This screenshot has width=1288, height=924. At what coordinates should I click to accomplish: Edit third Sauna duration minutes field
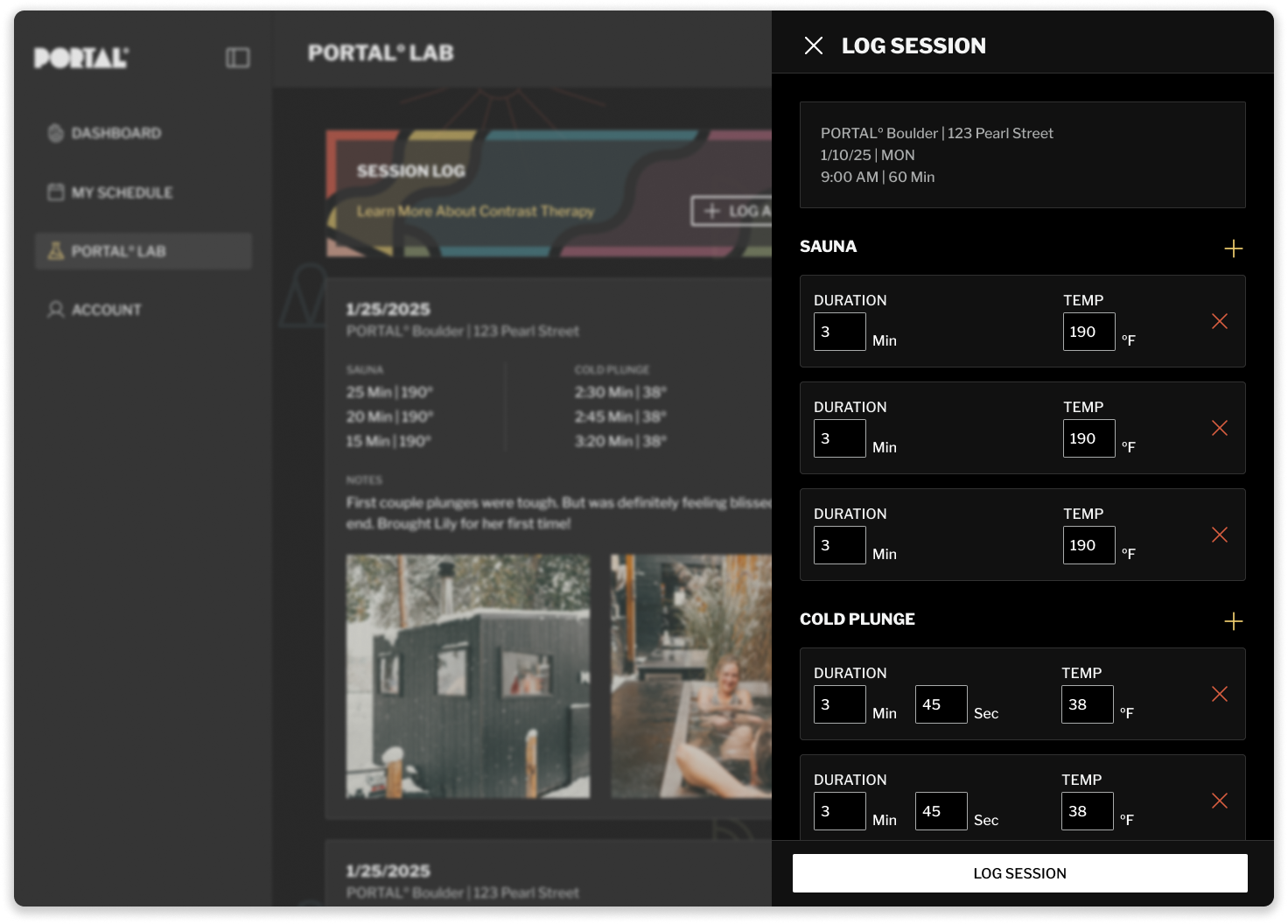click(x=840, y=545)
